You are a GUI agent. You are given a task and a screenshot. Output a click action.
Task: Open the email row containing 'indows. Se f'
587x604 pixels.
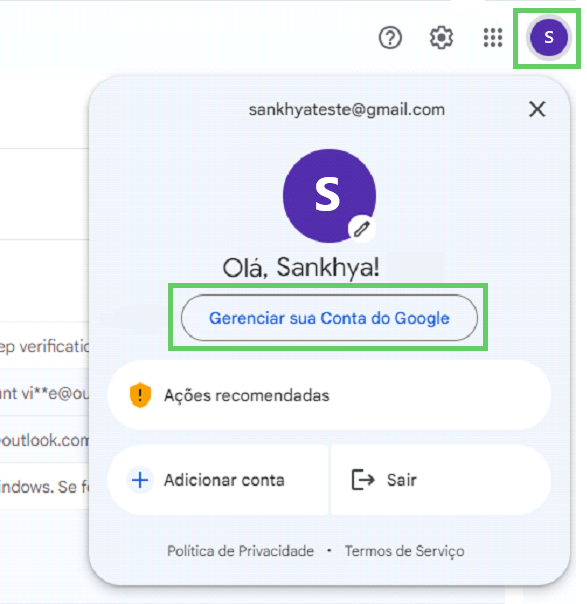[44, 486]
